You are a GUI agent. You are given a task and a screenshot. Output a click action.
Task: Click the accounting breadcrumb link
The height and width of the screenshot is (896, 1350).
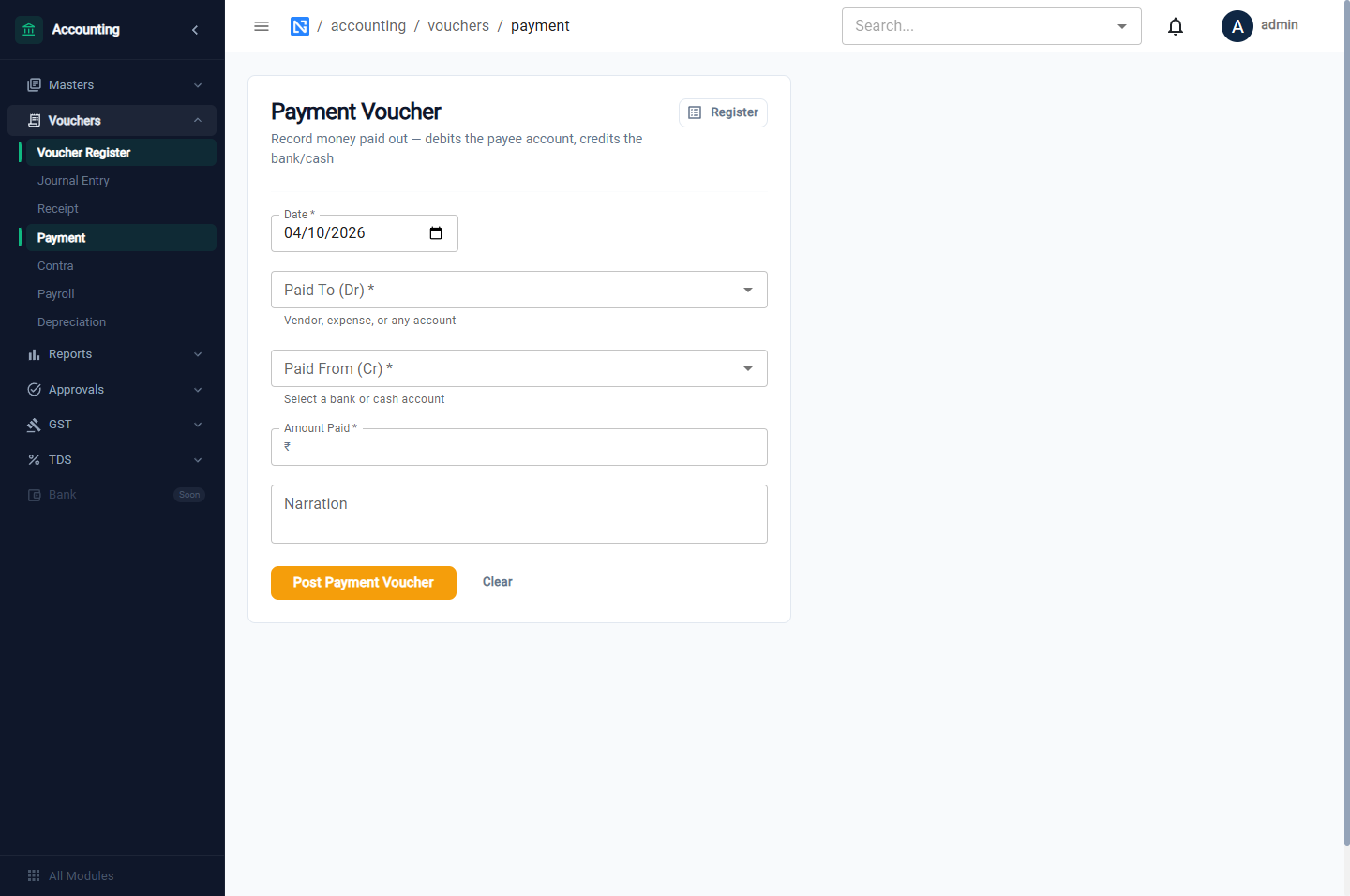[x=368, y=26]
